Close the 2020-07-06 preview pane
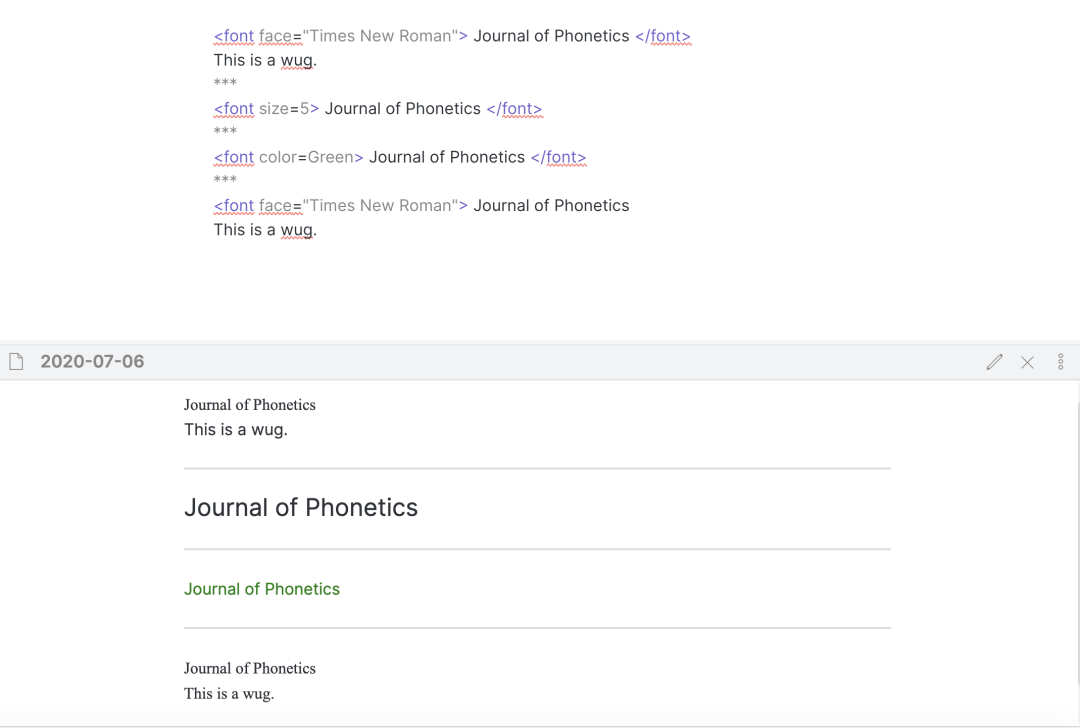The height and width of the screenshot is (728, 1080). pyautogui.click(x=1027, y=362)
